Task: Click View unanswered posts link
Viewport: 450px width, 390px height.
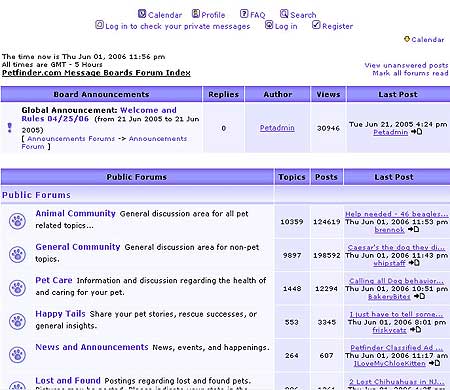Action: point(406,65)
